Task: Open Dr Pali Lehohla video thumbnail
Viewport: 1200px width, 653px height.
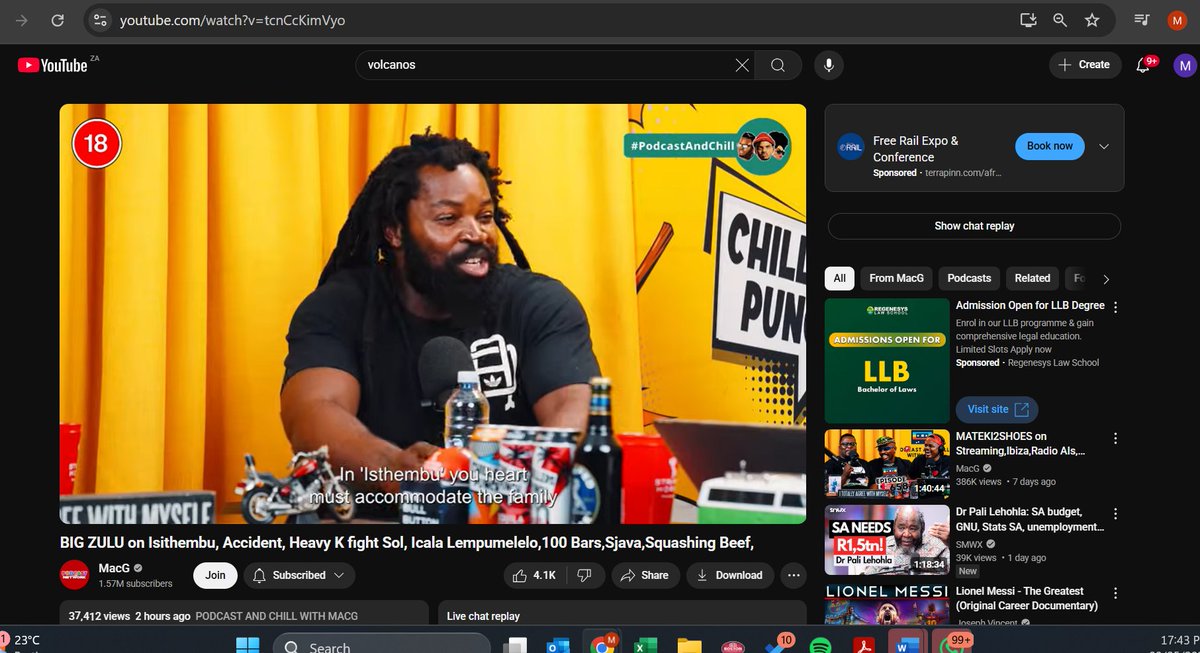Action: (887, 540)
